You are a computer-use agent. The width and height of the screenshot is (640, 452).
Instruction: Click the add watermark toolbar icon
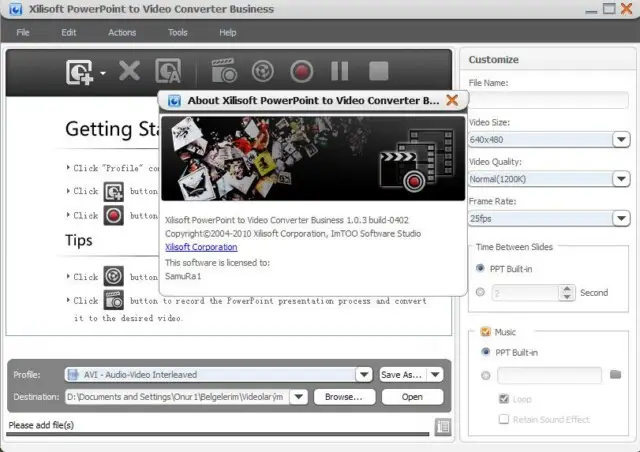(x=168, y=71)
